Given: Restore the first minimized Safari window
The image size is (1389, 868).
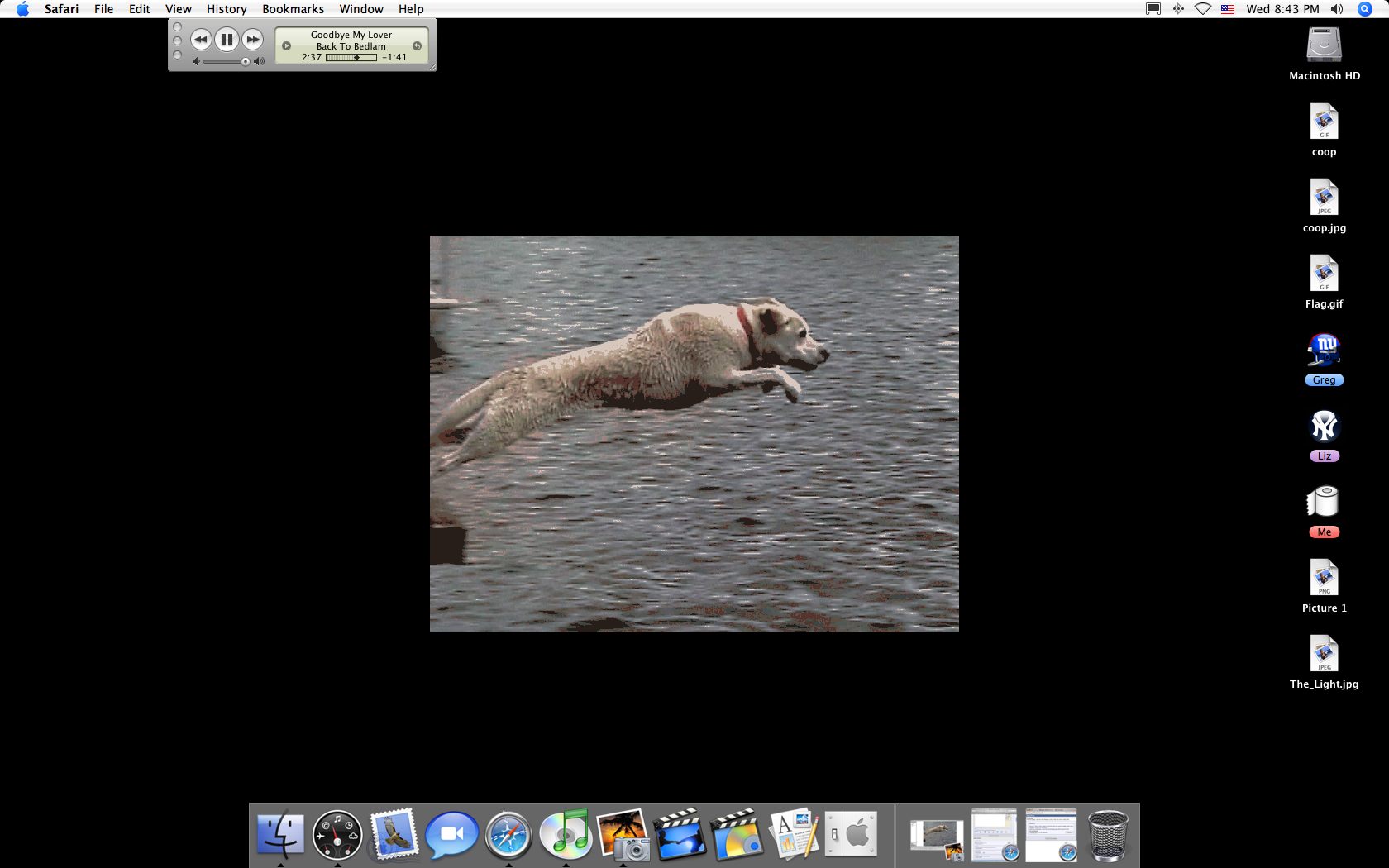Looking at the screenshot, I should coord(994,835).
